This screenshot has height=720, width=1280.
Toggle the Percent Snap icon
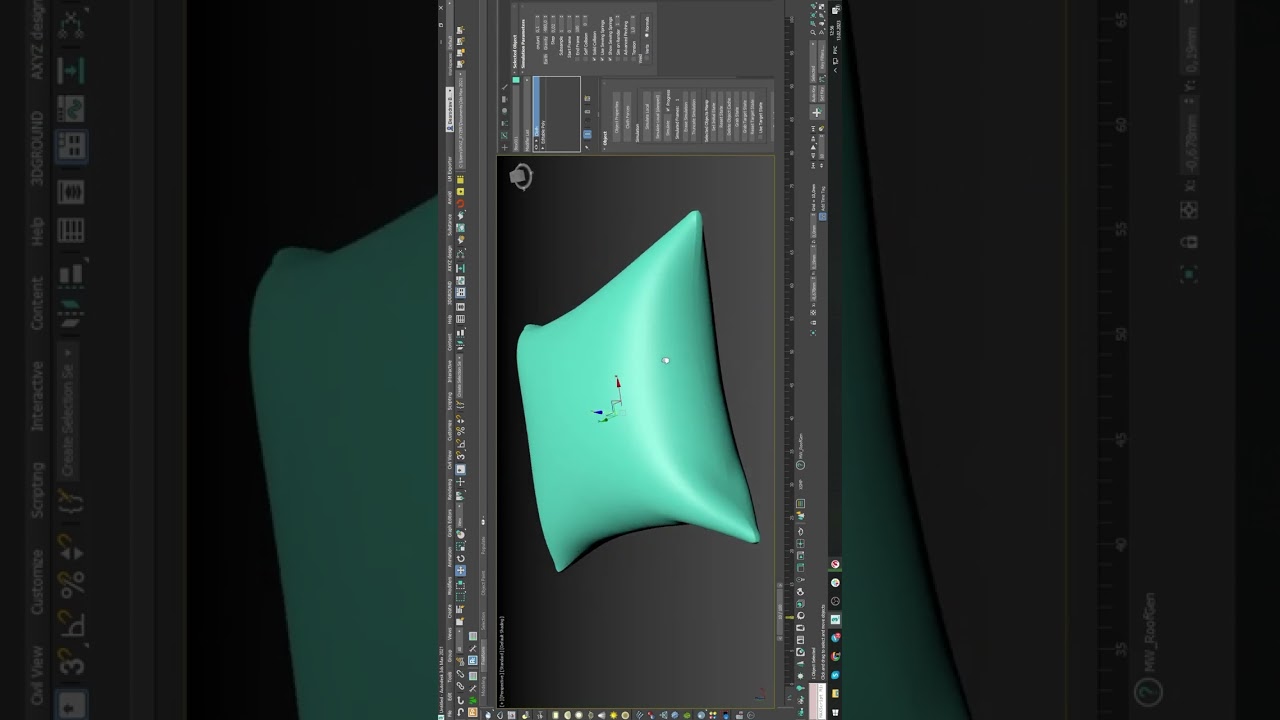tap(461, 431)
